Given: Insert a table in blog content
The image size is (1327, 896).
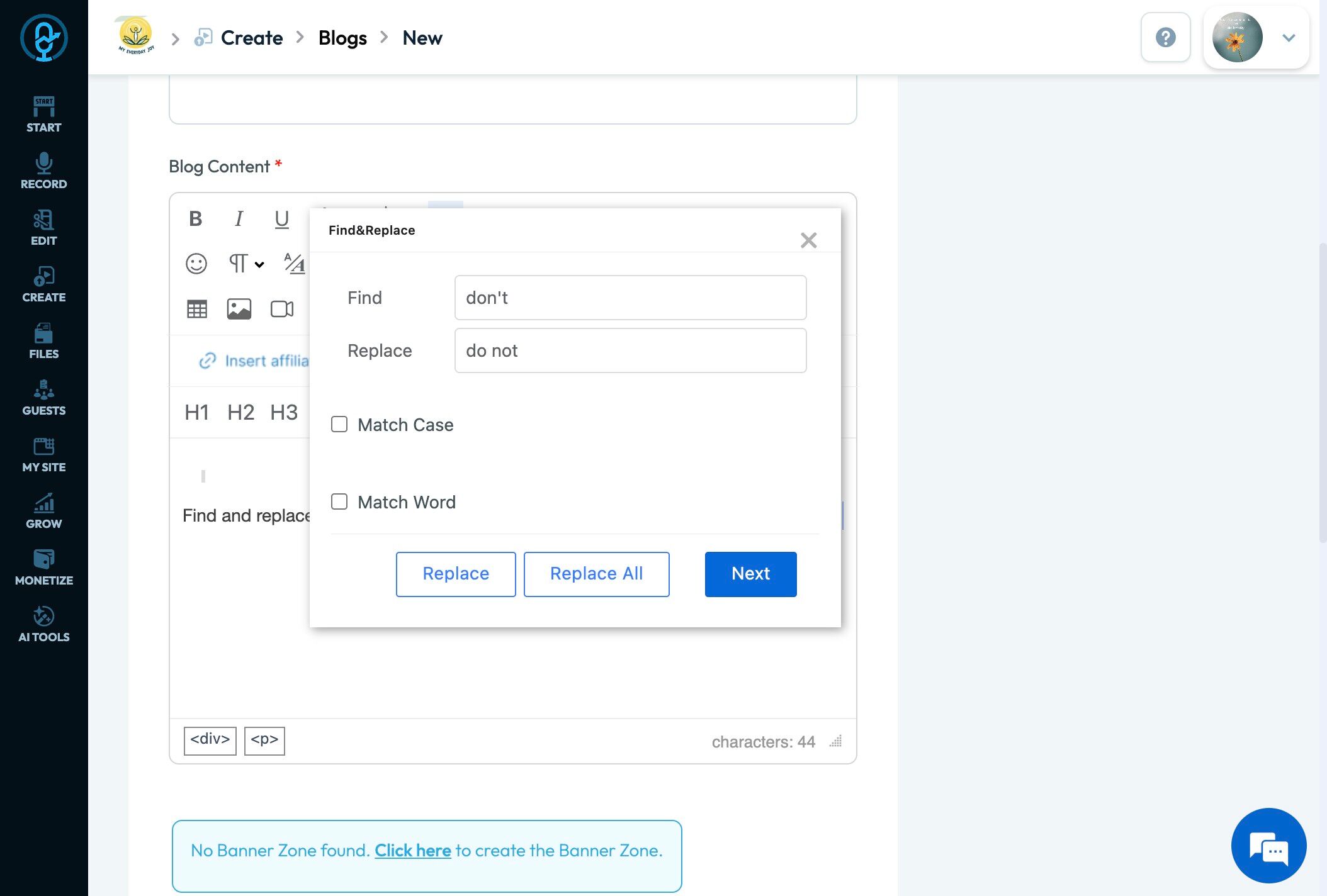Looking at the screenshot, I should [197, 309].
